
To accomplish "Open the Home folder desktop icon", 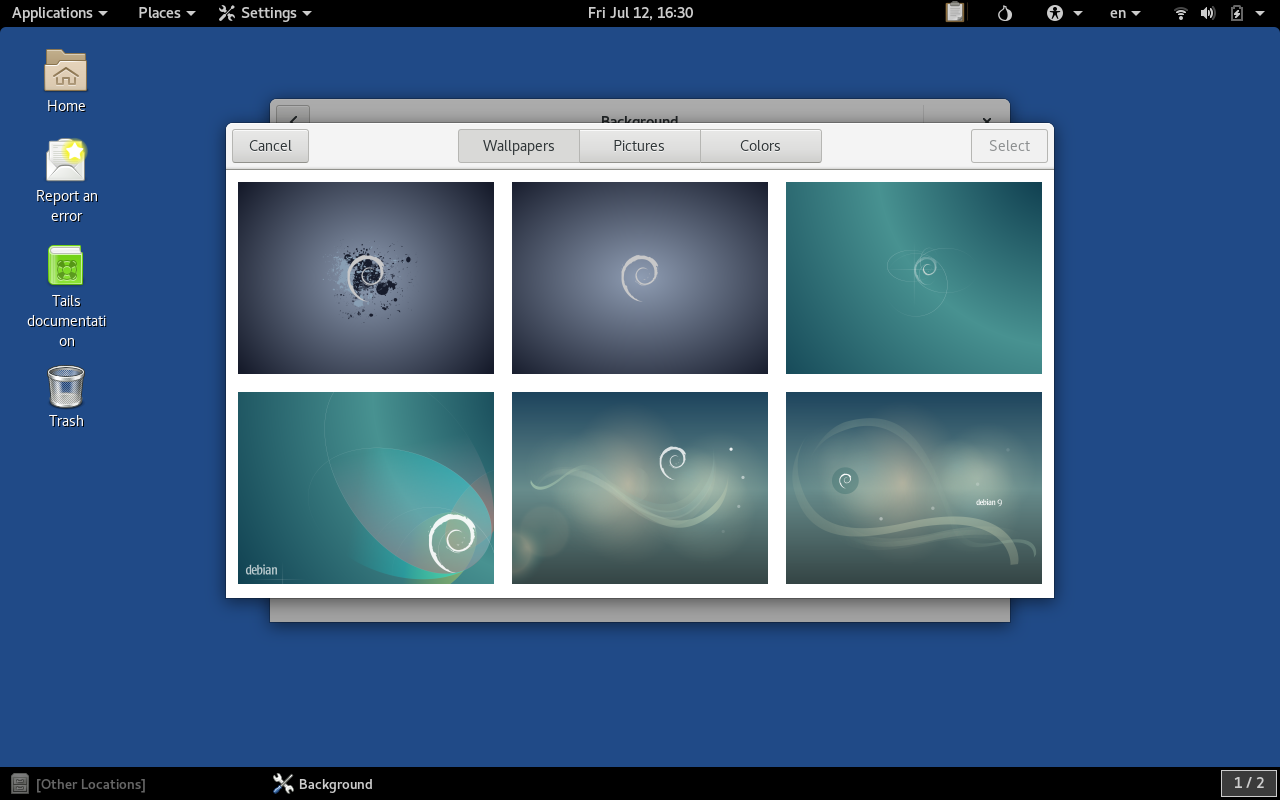I will (x=66, y=81).
